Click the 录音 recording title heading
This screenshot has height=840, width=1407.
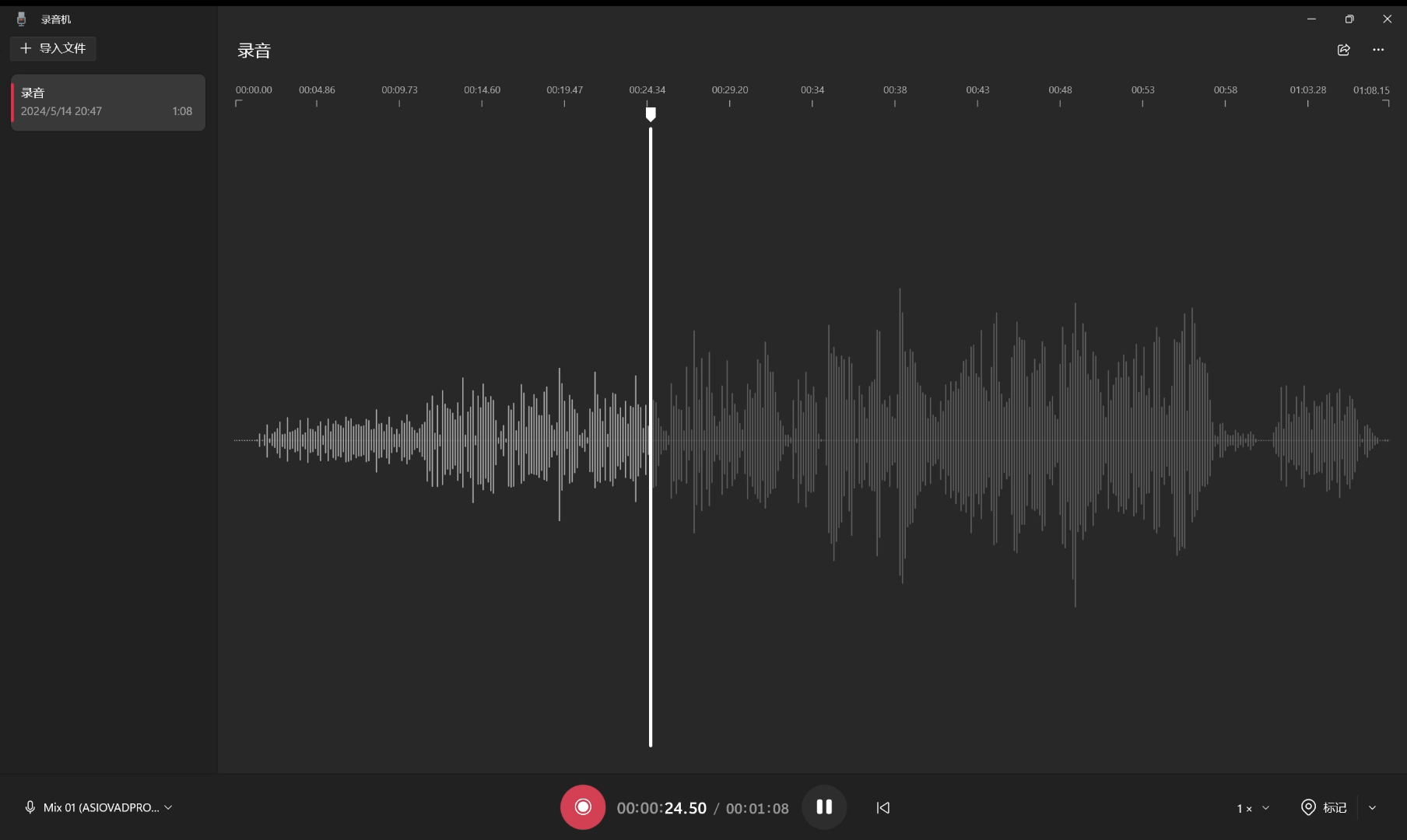(254, 51)
